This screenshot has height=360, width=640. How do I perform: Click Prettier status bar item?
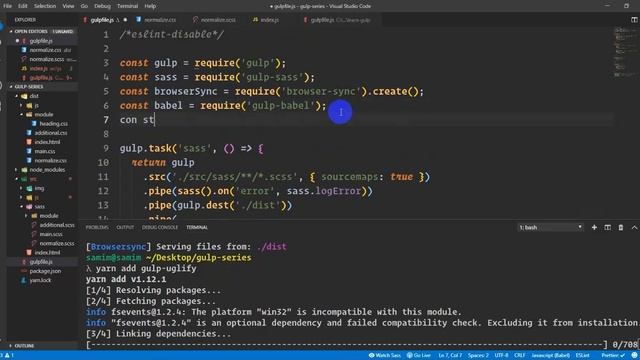tap(613, 356)
